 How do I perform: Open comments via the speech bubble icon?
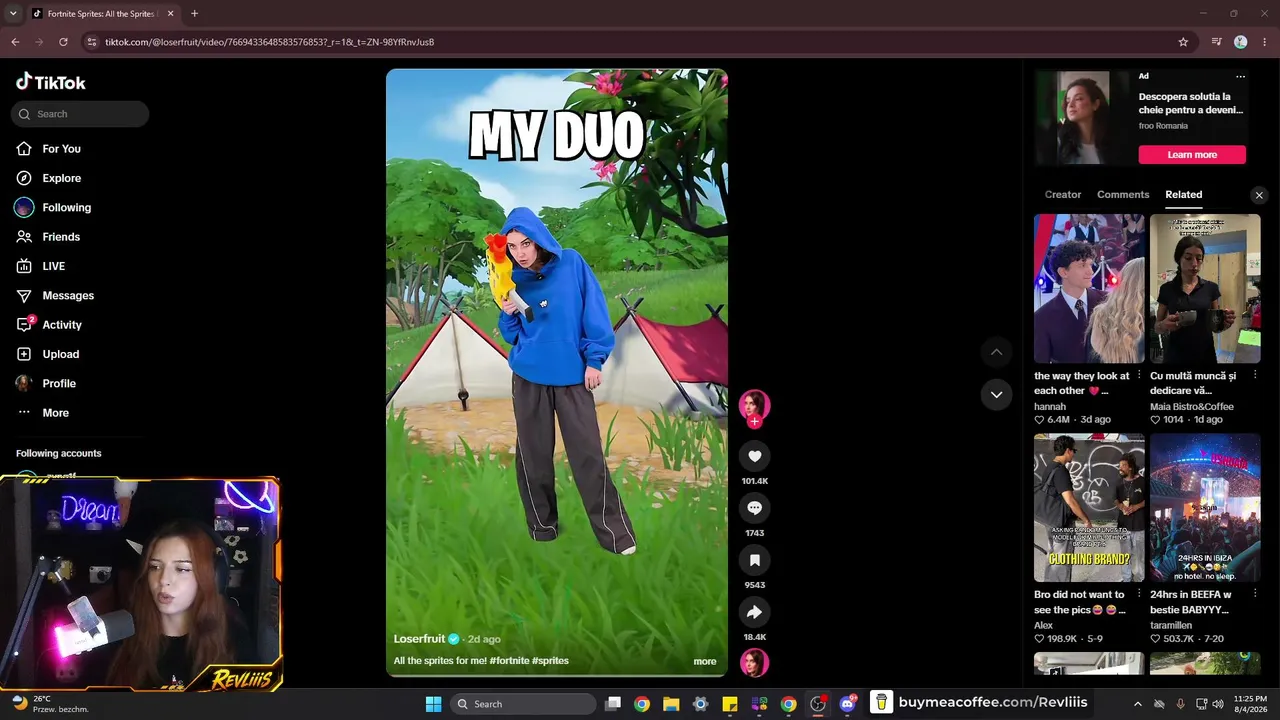point(754,508)
